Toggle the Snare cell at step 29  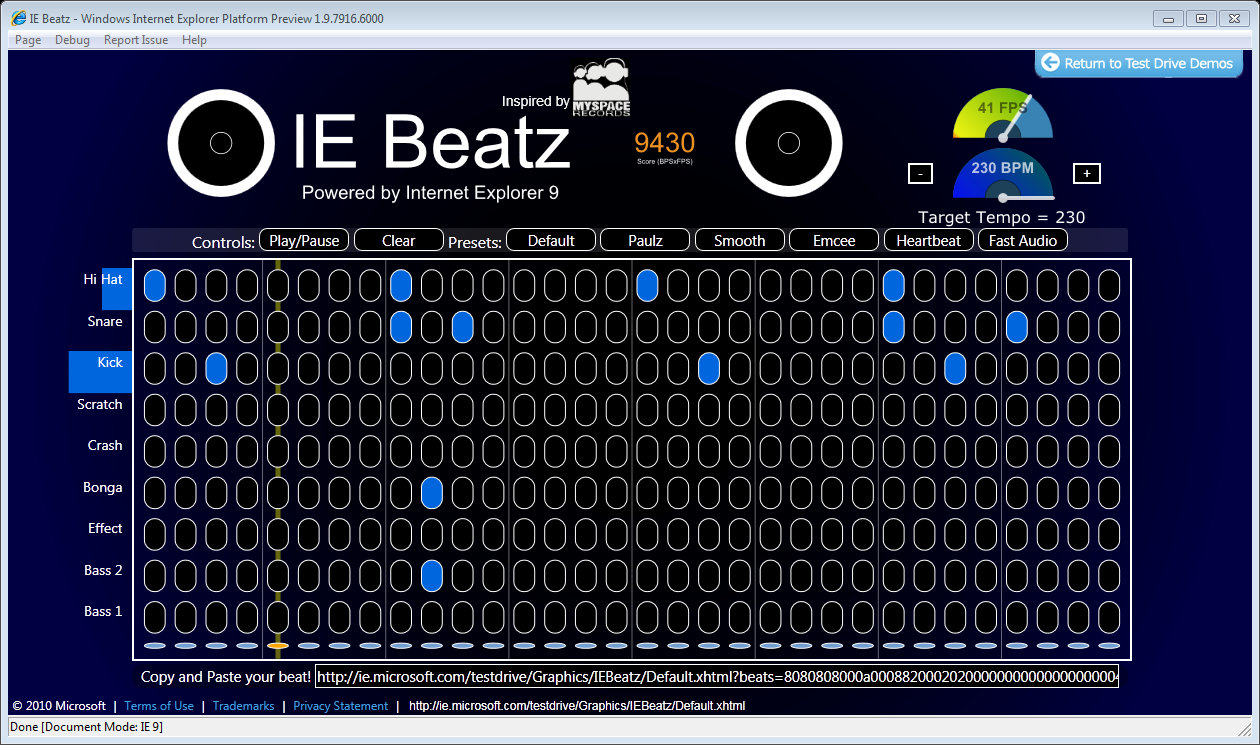pos(1017,327)
